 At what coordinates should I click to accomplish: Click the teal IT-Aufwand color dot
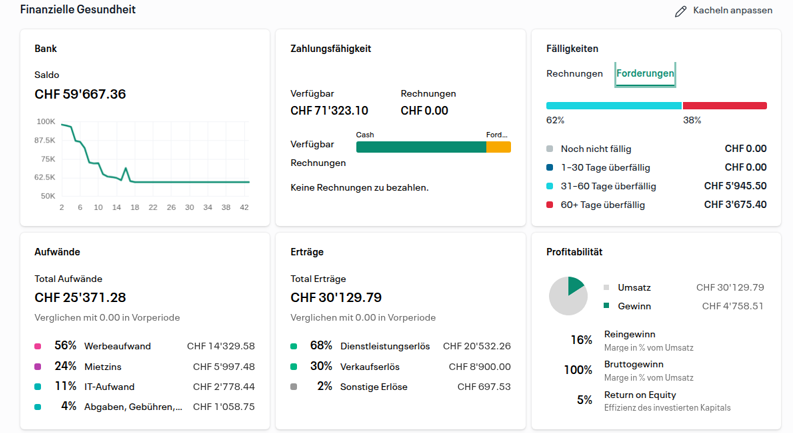(37, 387)
